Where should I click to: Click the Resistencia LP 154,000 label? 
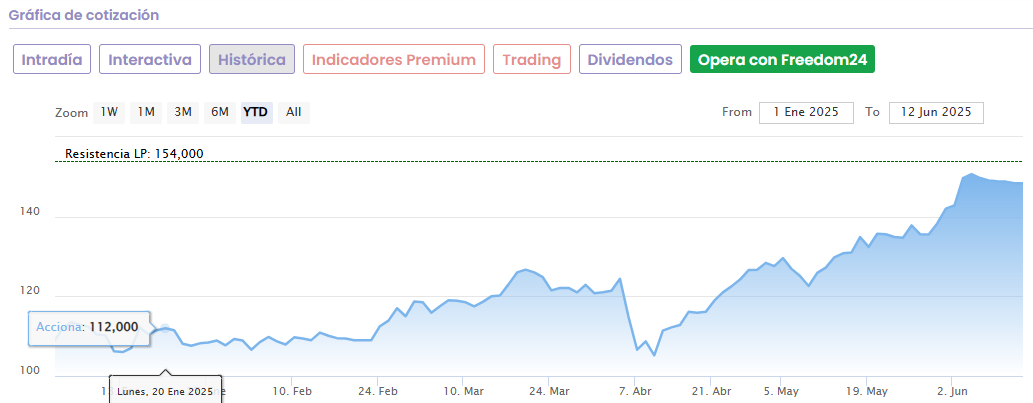click(x=134, y=153)
